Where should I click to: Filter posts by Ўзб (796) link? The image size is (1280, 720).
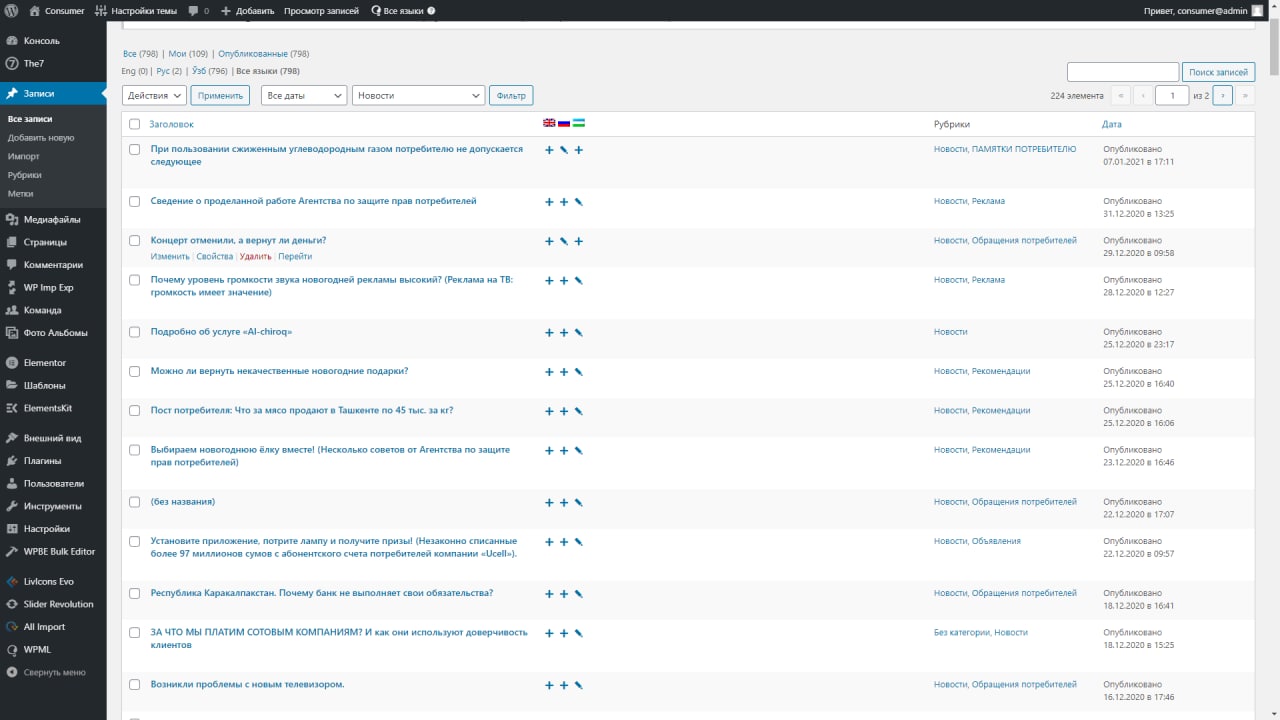pyautogui.click(x=210, y=71)
